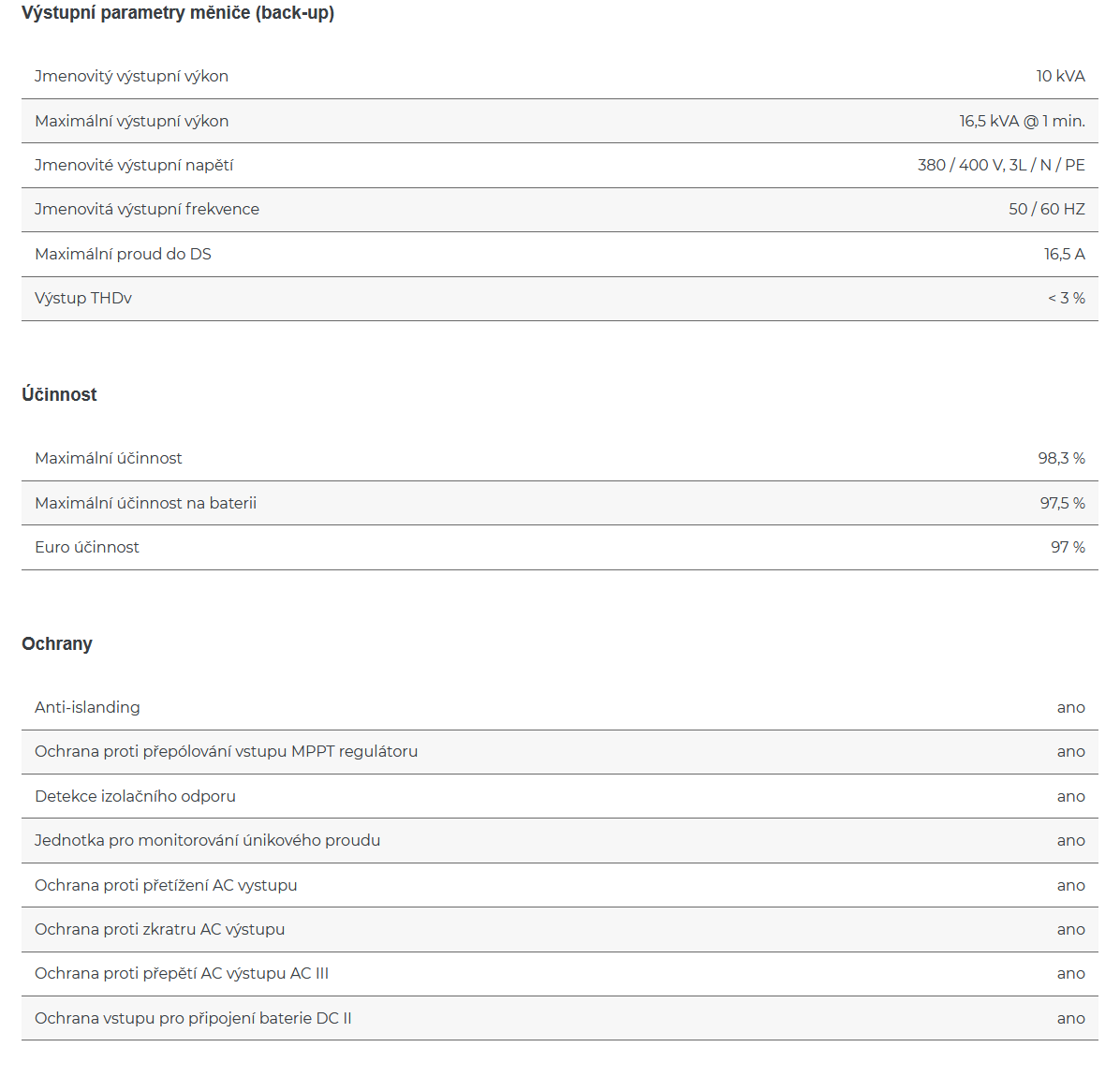Click the "Účinnost" section heading
The height and width of the screenshot is (1077, 1120).
(59, 395)
